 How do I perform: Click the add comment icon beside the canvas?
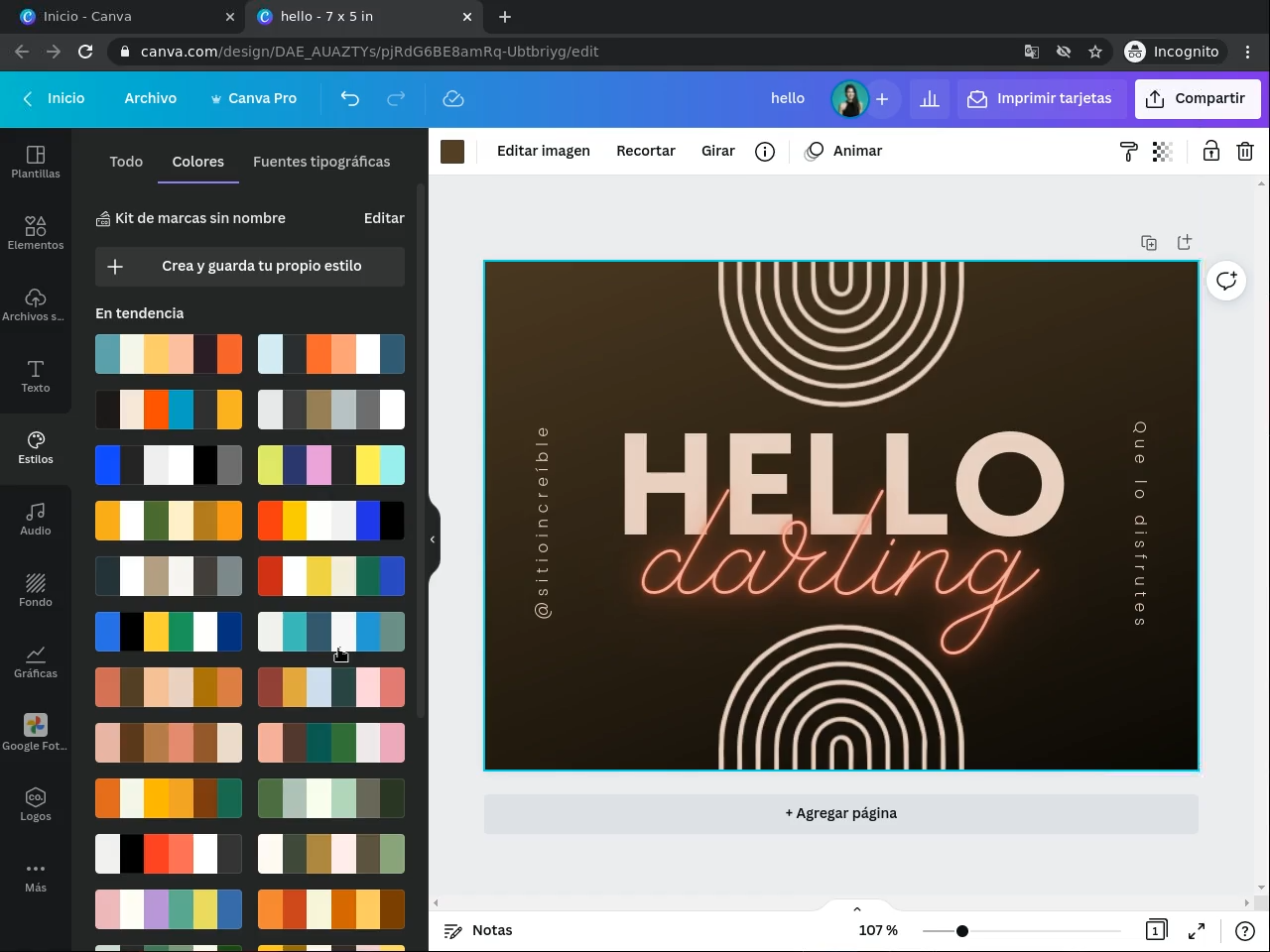[x=1226, y=281]
